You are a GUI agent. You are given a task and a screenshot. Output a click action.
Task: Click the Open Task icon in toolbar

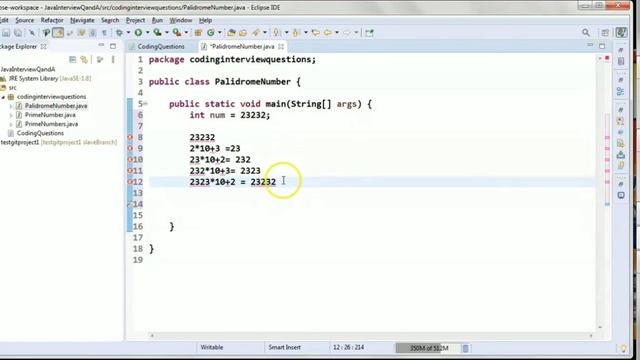[243, 33]
